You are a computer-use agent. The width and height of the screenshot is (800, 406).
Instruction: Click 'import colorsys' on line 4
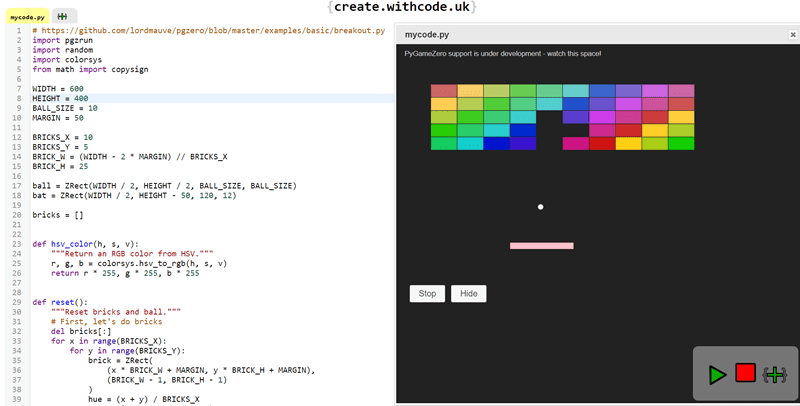point(67,60)
